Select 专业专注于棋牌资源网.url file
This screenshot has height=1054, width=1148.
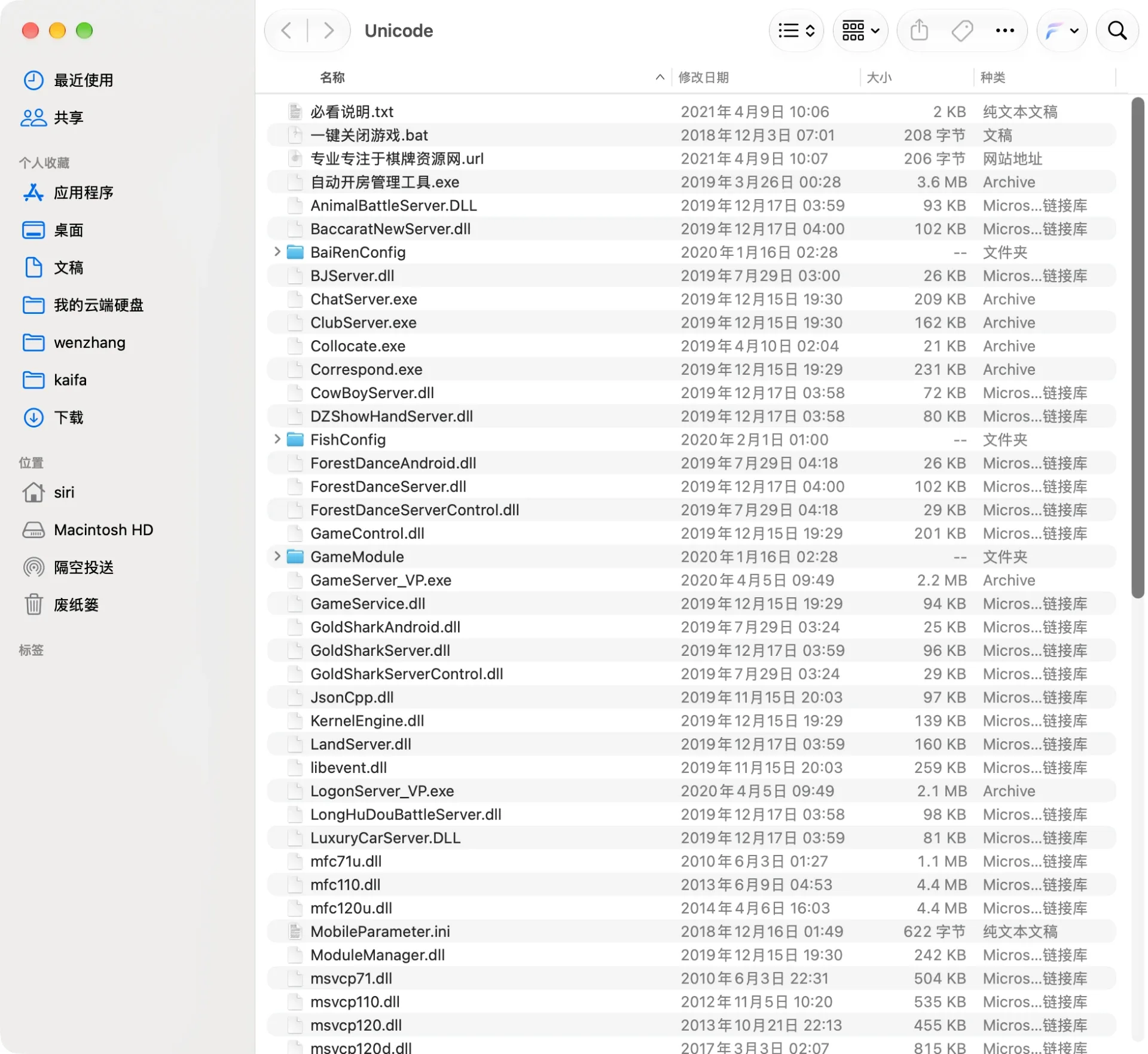tap(691, 158)
